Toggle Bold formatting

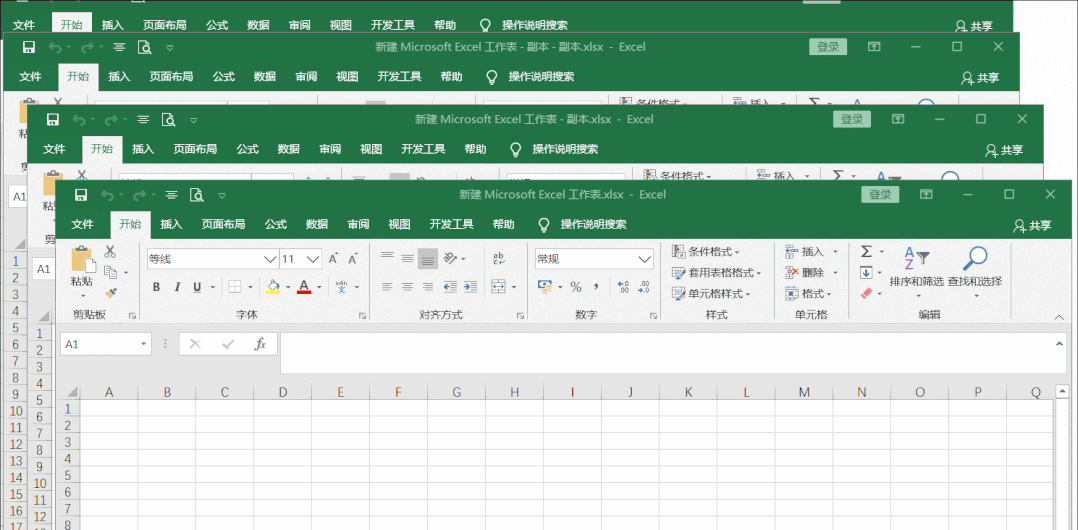156,287
